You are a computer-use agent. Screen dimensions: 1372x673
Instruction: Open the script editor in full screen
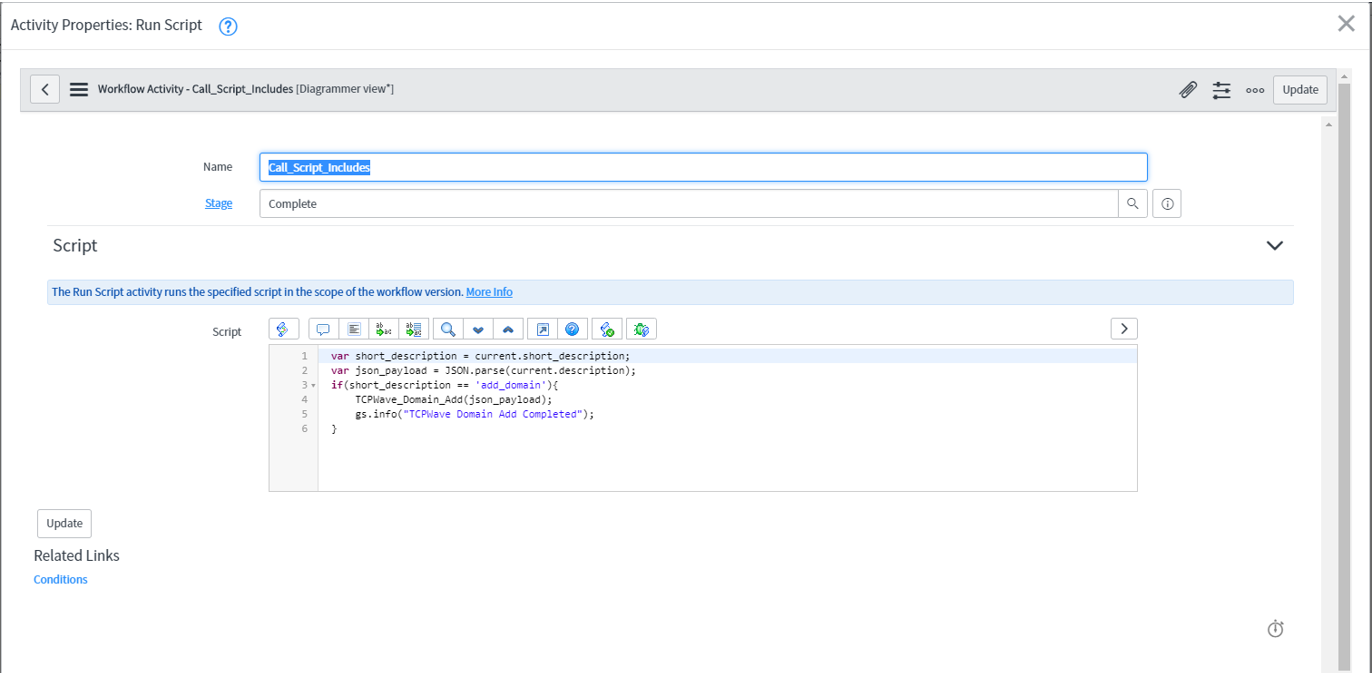(542, 328)
